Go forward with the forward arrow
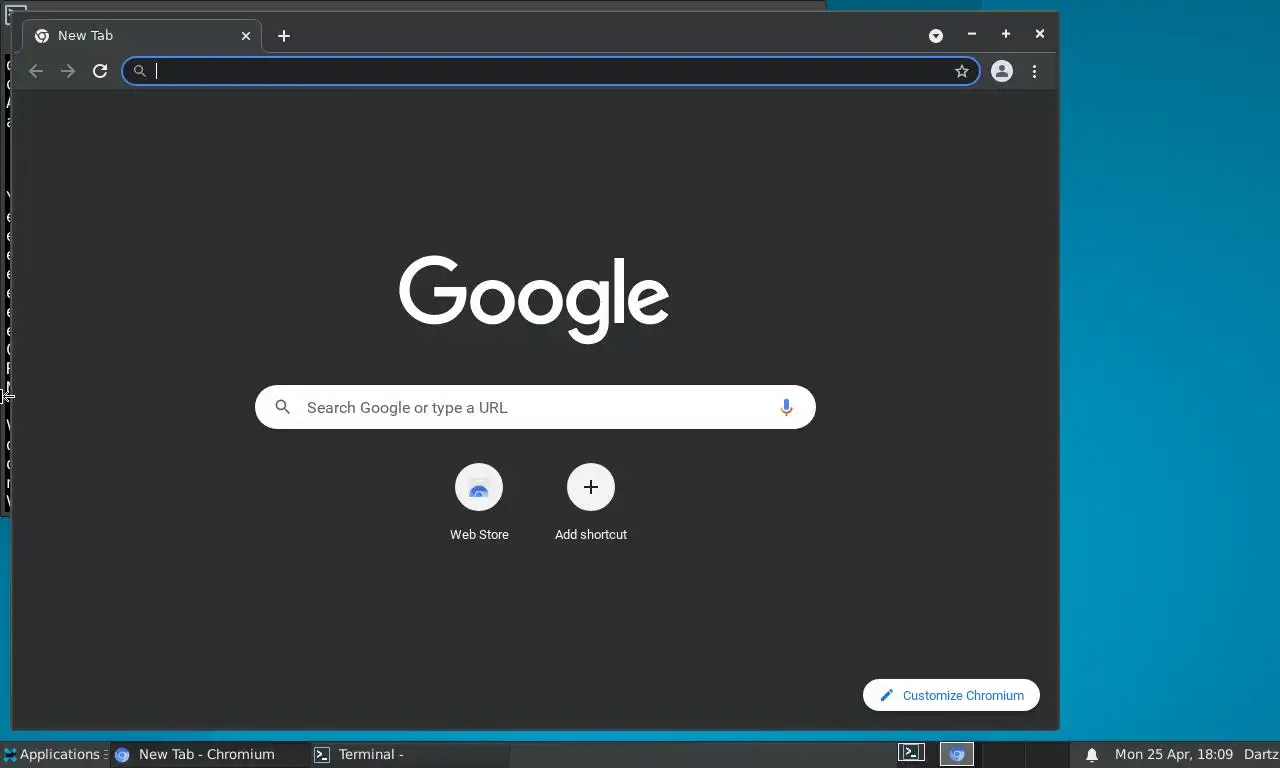 (68, 71)
